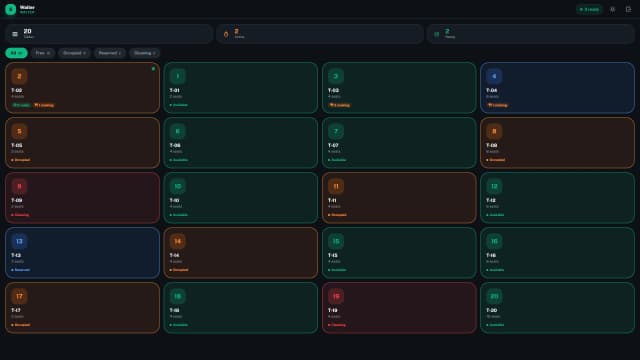Click the green ready tag on table T-02
Viewport: 640px width, 360px height.
coord(21,105)
